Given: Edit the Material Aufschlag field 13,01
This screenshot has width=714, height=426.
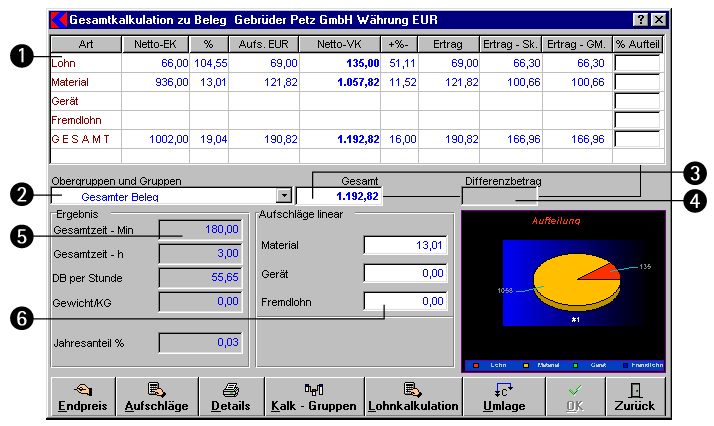Looking at the screenshot, I should point(405,245).
